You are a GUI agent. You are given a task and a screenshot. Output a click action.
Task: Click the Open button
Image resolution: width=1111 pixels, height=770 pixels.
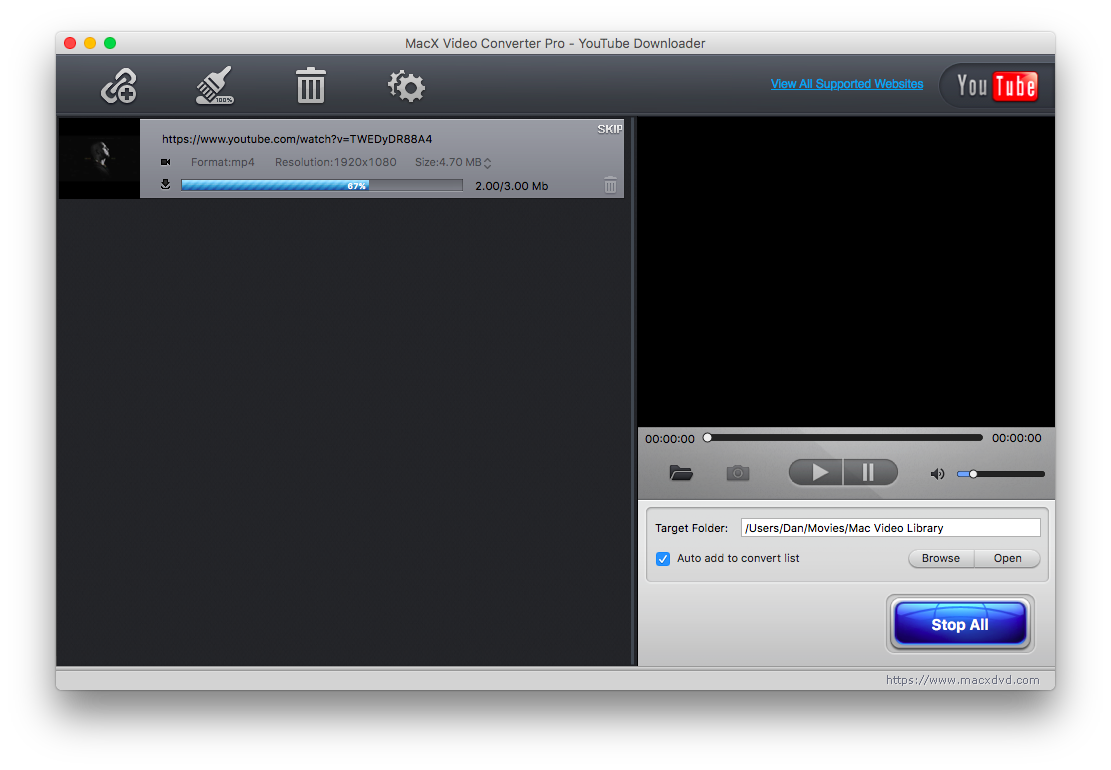click(1008, 558)
